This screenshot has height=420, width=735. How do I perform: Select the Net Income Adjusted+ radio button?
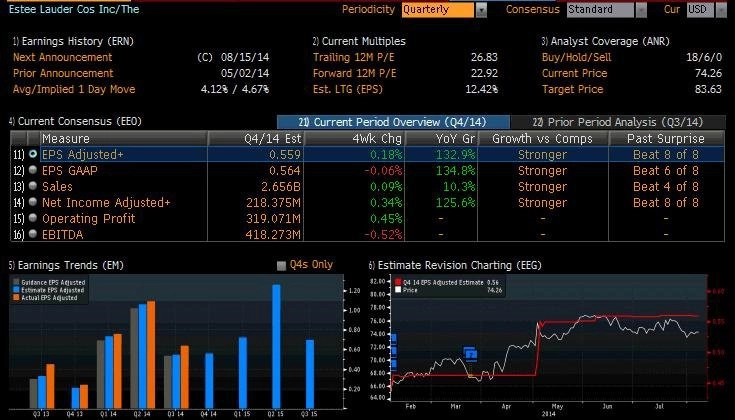(x=33, y=202)
